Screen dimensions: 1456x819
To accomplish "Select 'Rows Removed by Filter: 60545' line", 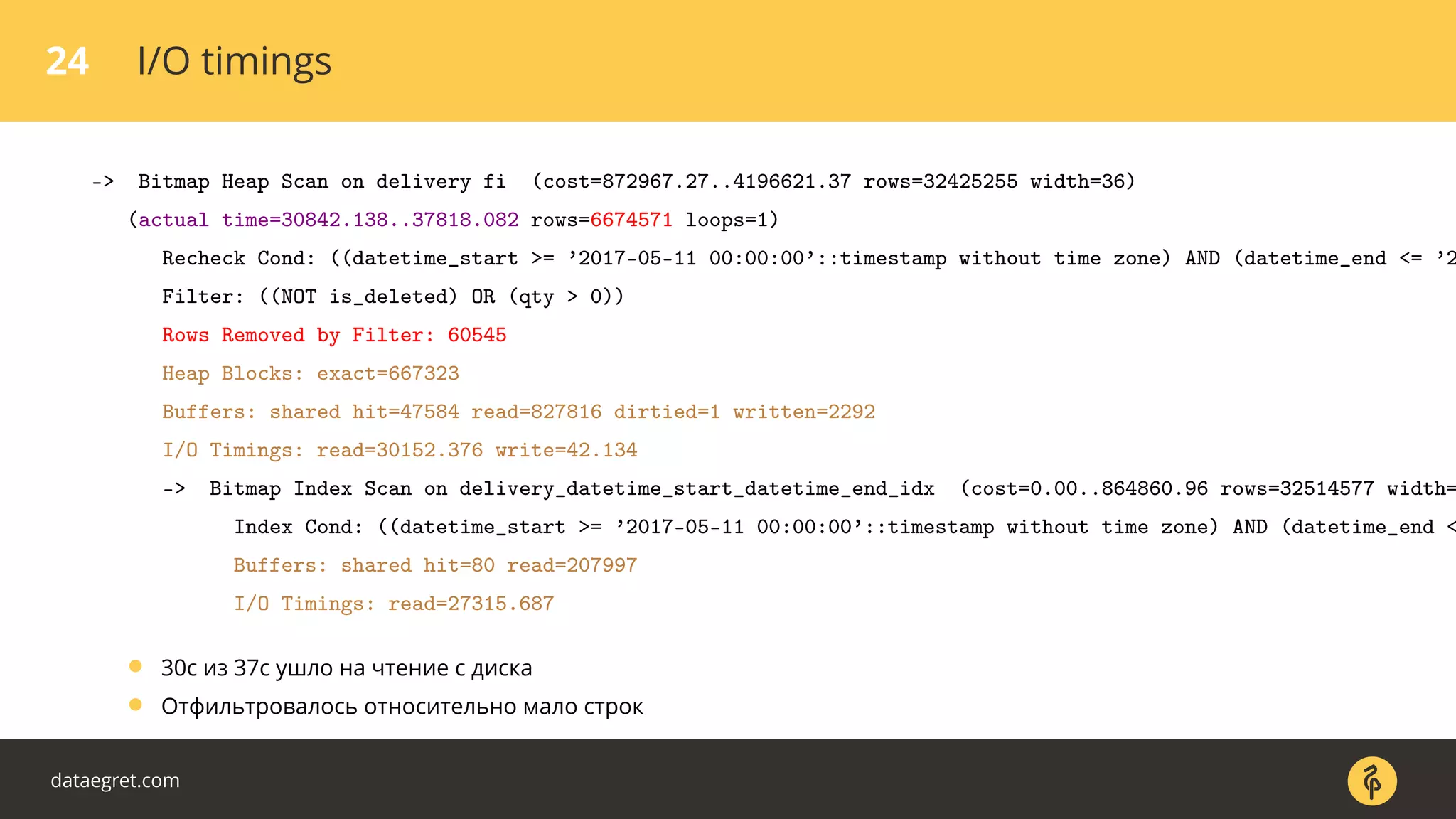I will click(334, 335).
